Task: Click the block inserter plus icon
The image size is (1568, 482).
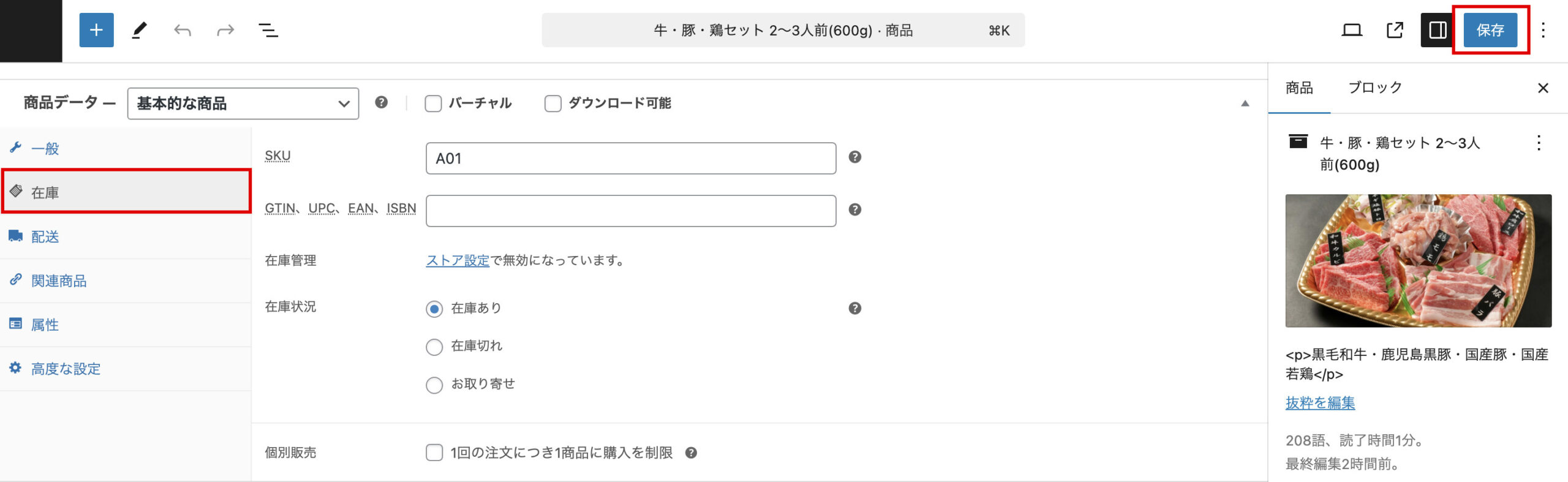Action: click(x=96, y=30)
